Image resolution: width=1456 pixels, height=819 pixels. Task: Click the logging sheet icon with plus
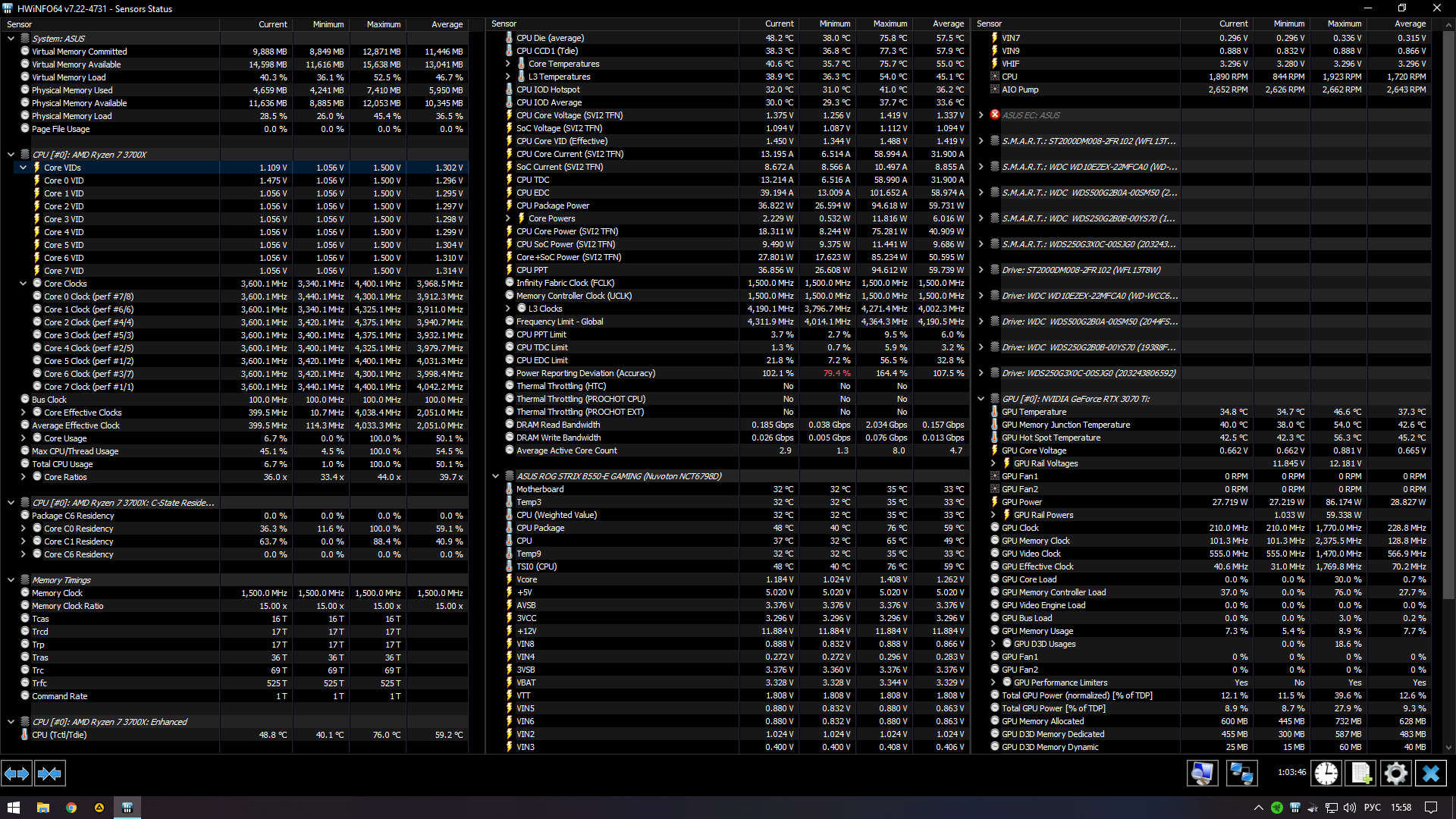tap(1361, 773)
